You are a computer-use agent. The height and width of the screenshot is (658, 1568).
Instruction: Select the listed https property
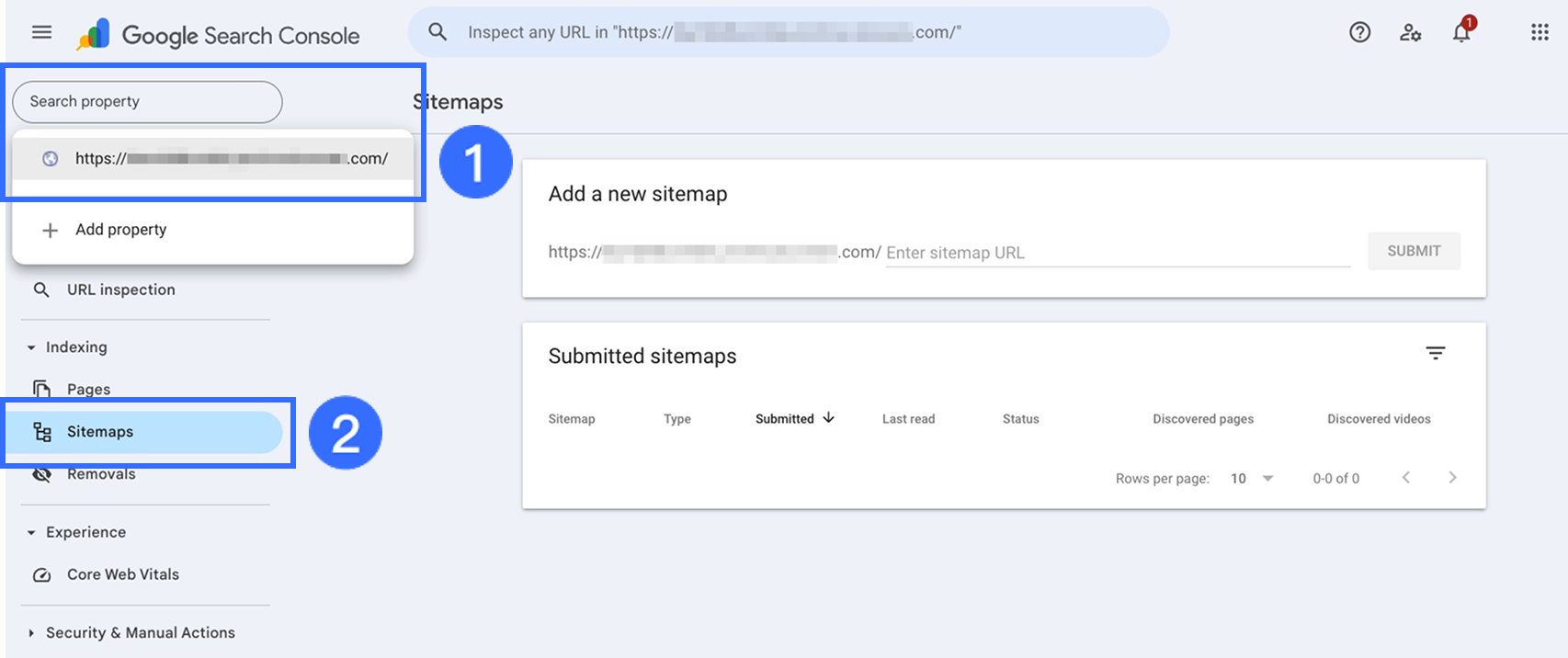coord(230,159)
